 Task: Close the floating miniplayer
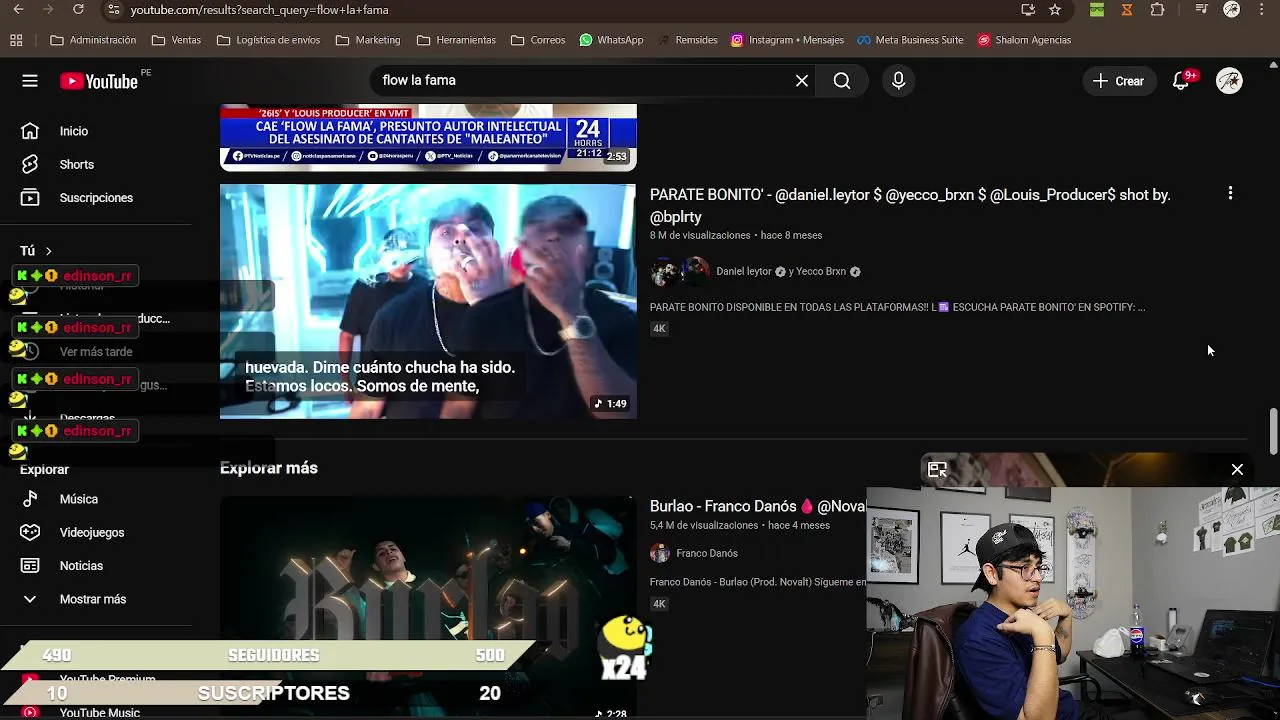tap(1237, 469)
